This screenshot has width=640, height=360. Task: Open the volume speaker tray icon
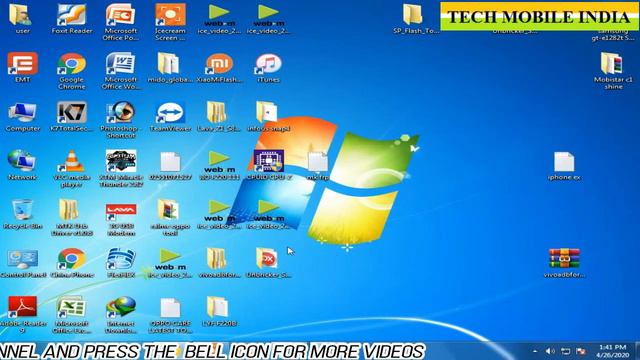550,351
